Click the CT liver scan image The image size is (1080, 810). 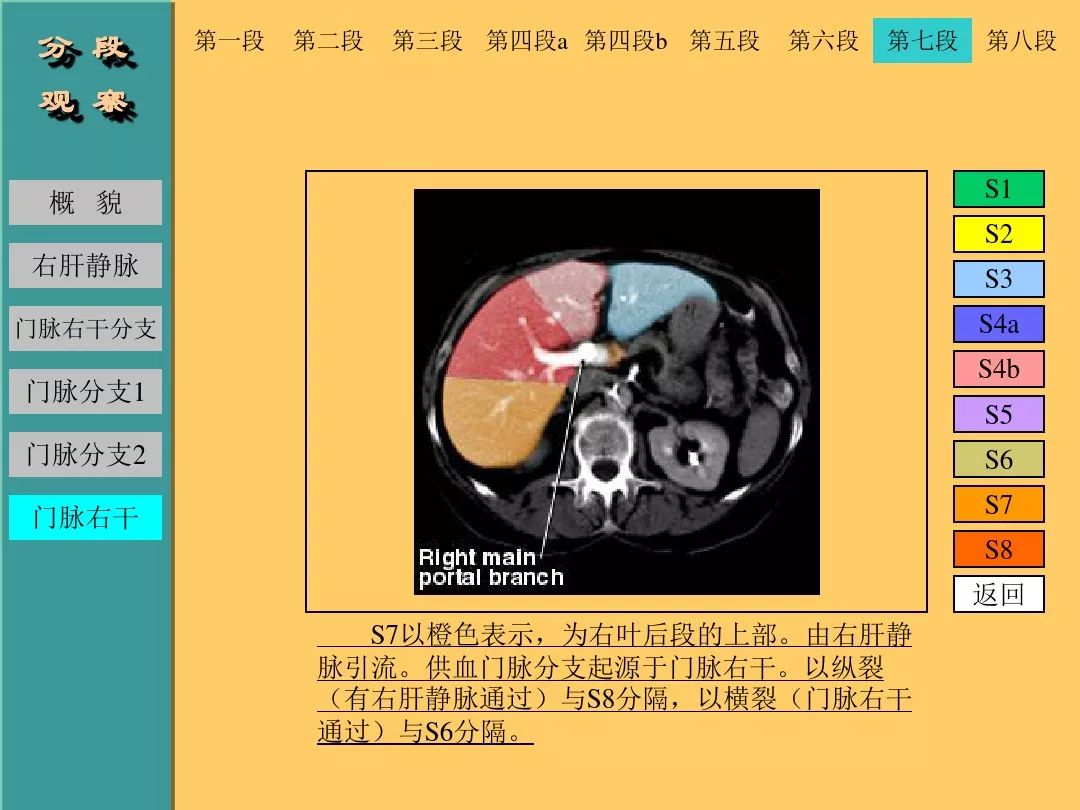tap(616, 391)
